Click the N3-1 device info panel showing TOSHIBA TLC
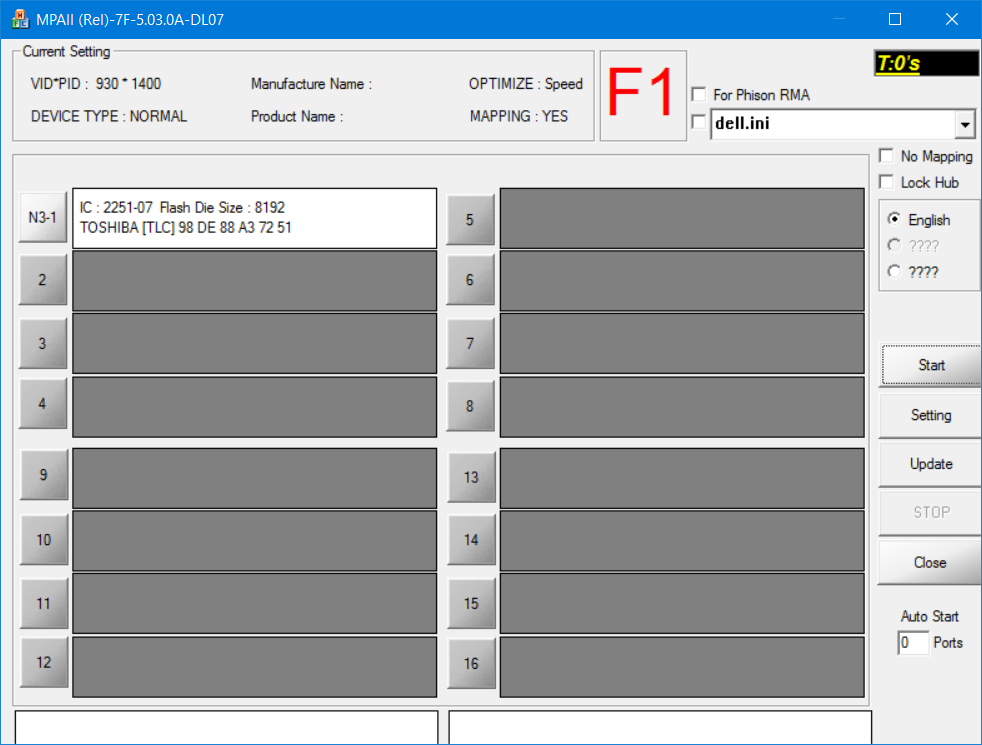 pyautogui.click(x=254, y=218)
